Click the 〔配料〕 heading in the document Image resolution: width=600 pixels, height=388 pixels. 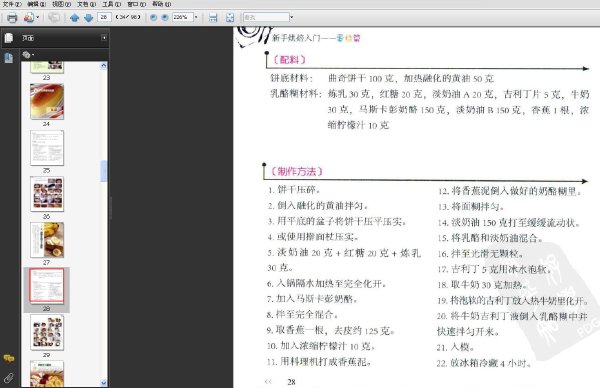pos(289,60)
